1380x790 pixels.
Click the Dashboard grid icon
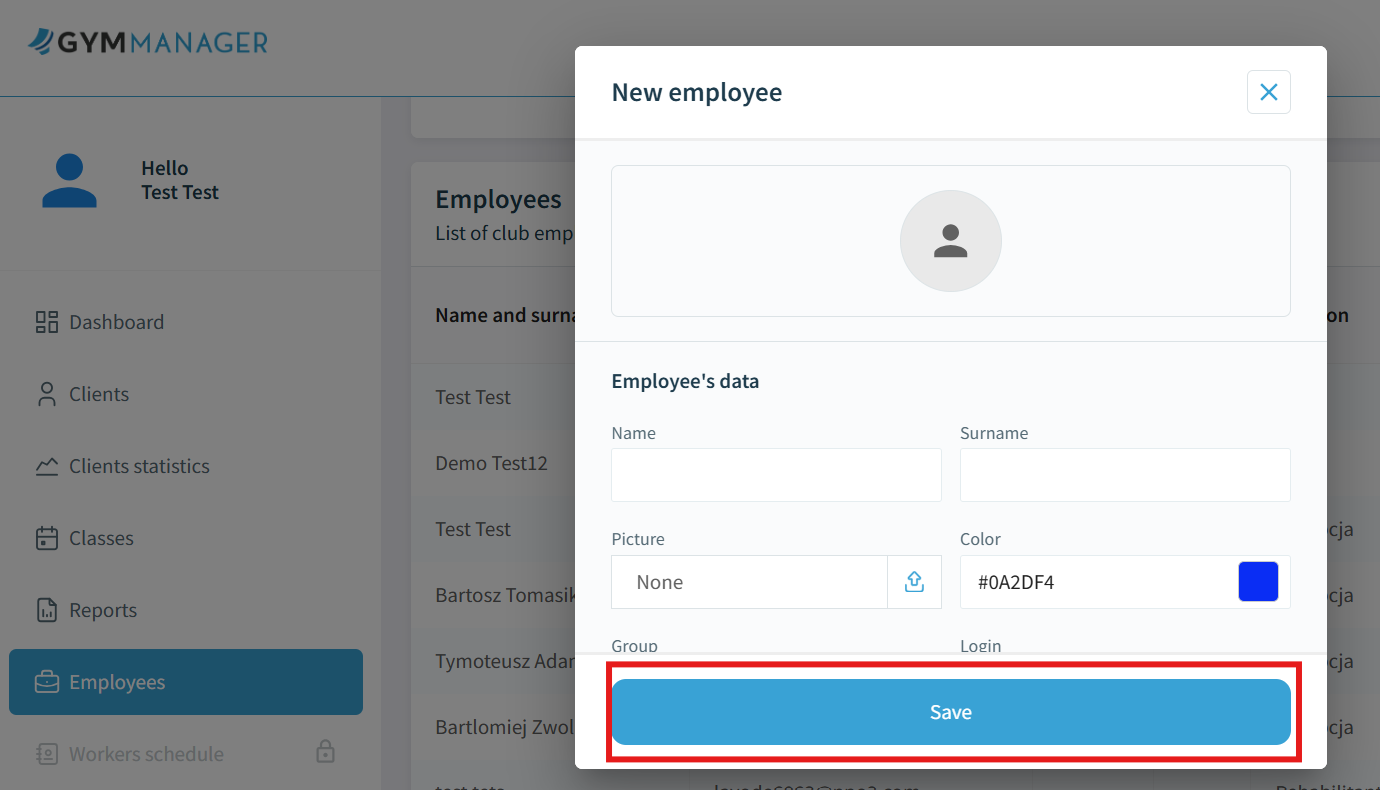point(47,322)
